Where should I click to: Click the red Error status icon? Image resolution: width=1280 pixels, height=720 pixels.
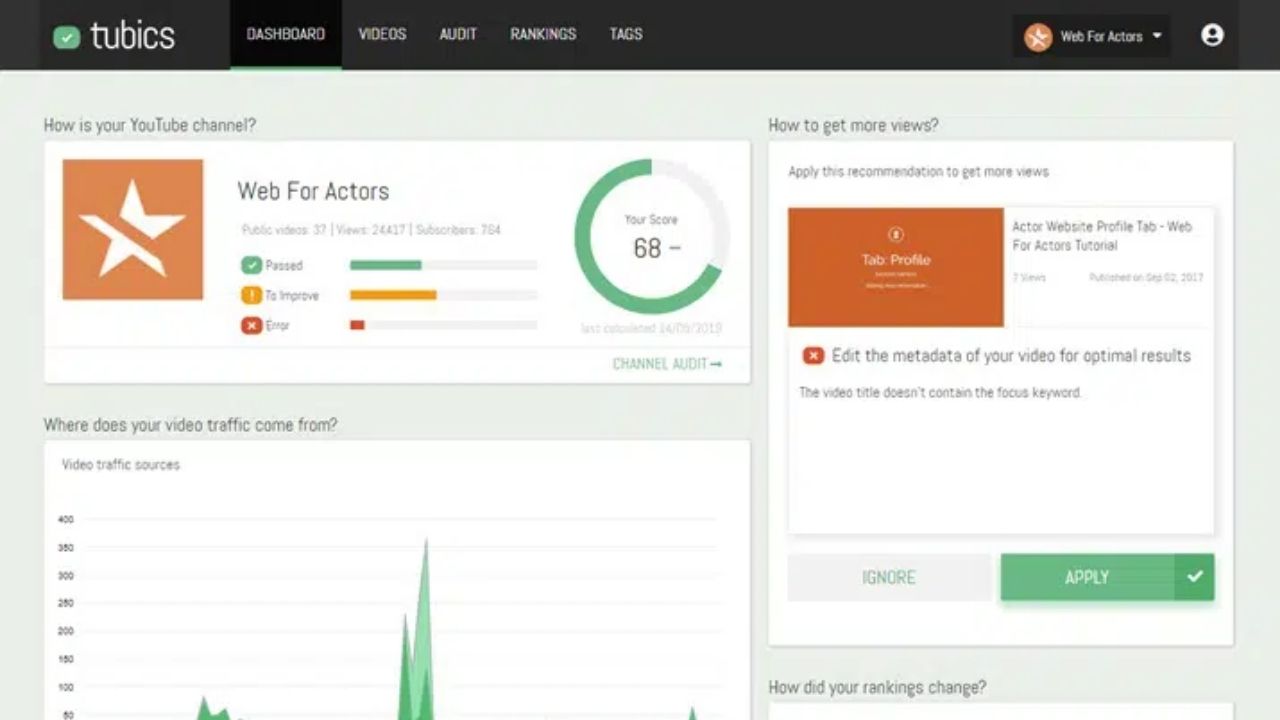(x=251, y=325)
